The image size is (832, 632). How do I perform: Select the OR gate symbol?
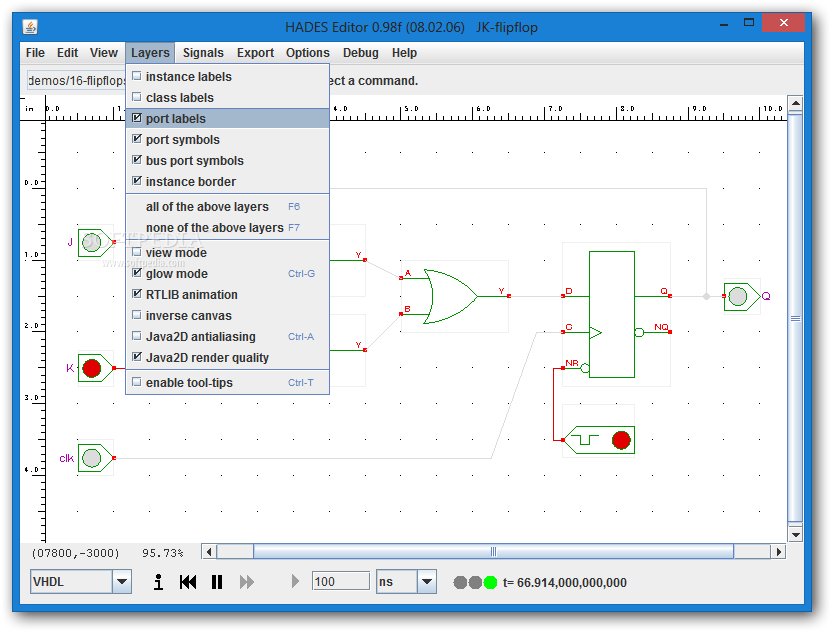coord(450,296)
